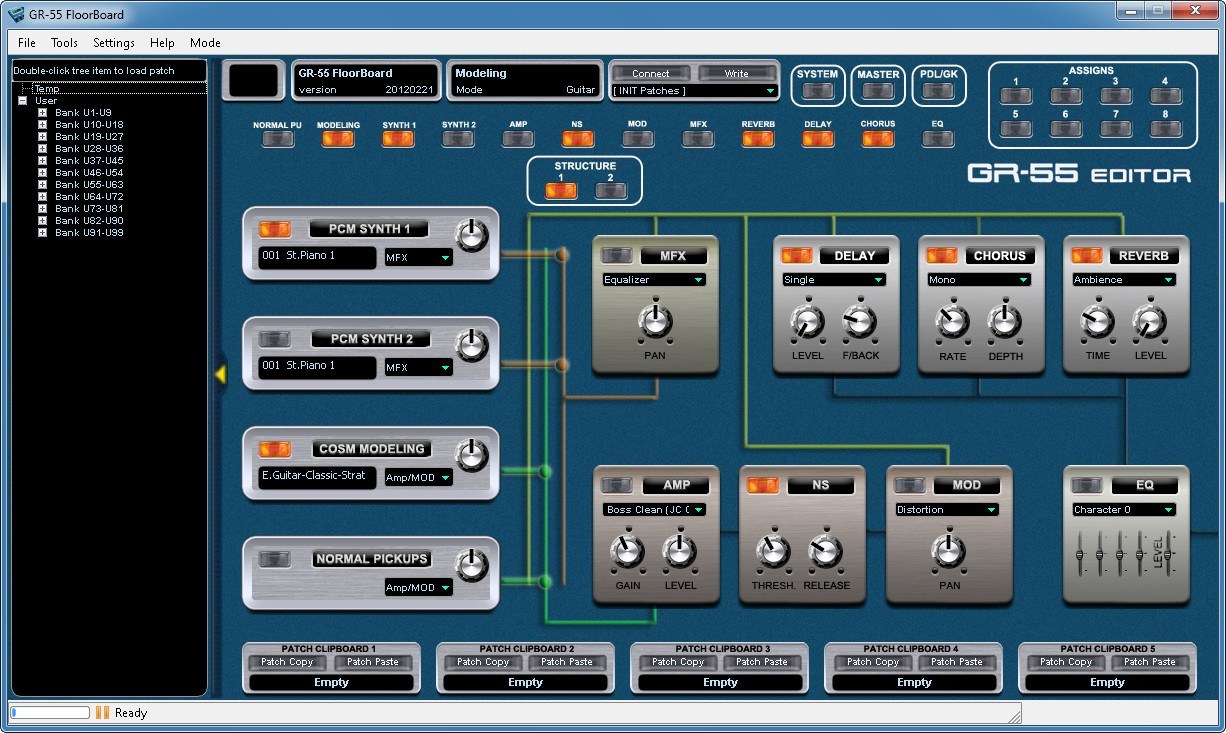Open the MOD Distortion type dropdown
The width and height of the screenshot is (1226, 733).
947,510
